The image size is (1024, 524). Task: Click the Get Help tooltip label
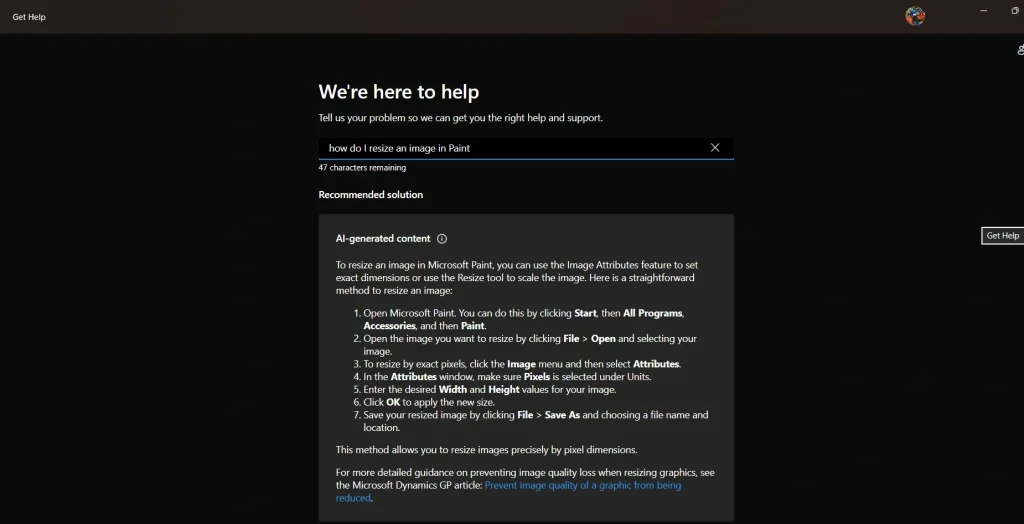click(1002, 236)
